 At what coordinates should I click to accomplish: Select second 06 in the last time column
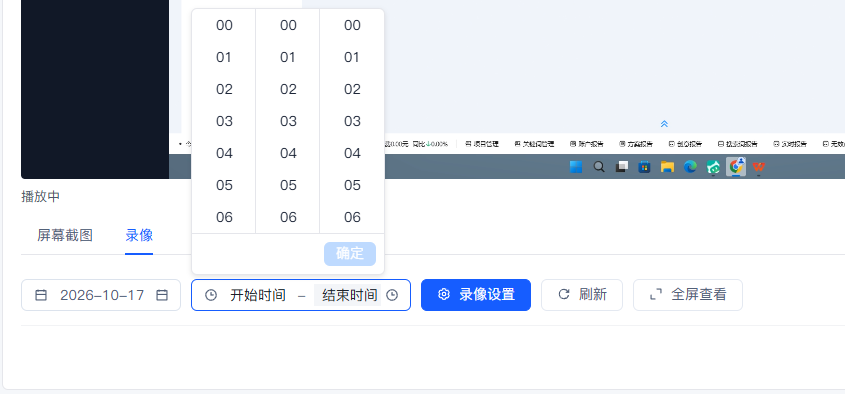click(352, 217)
